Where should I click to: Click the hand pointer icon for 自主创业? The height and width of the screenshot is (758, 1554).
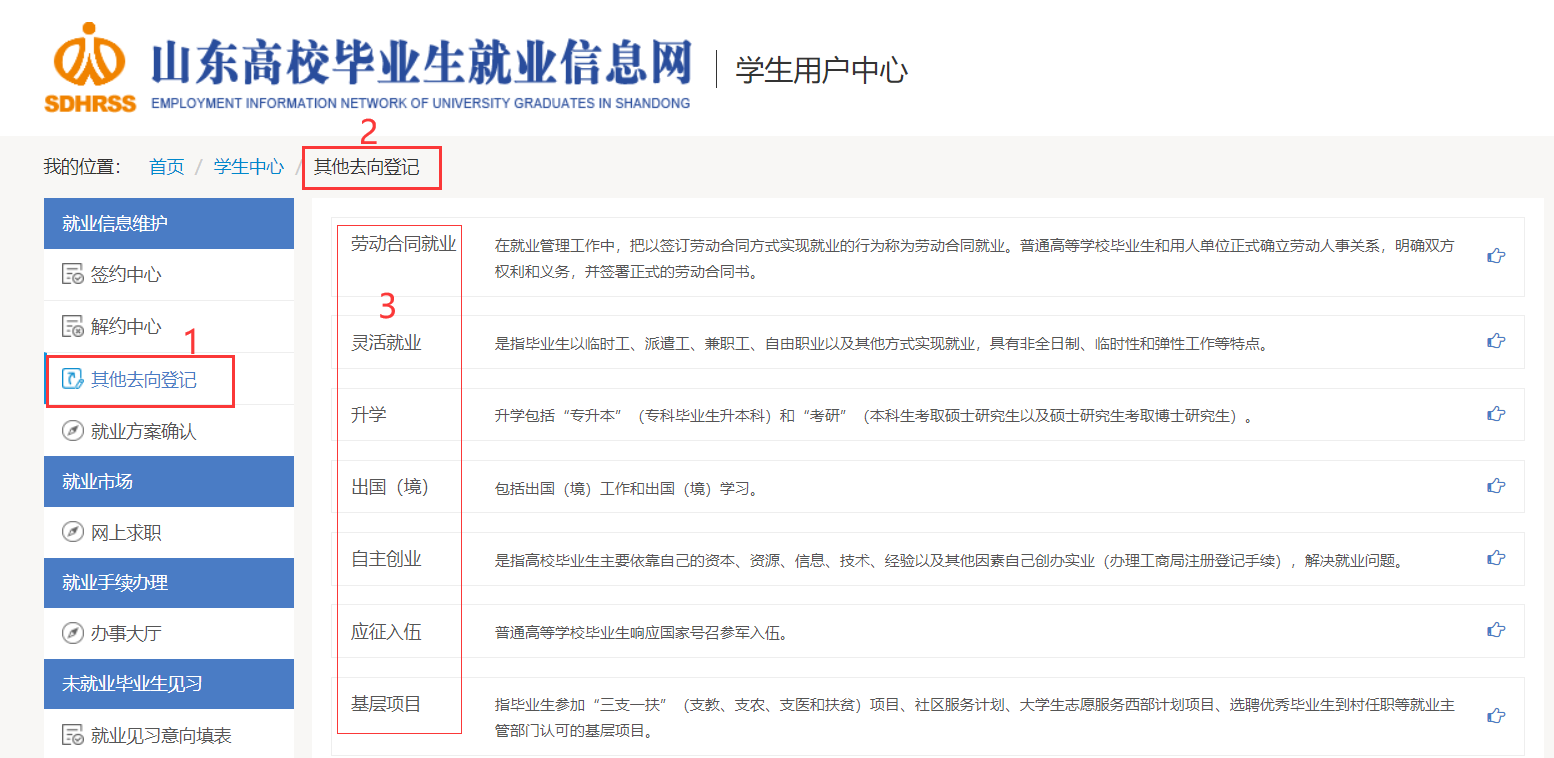coord(1496,558)
